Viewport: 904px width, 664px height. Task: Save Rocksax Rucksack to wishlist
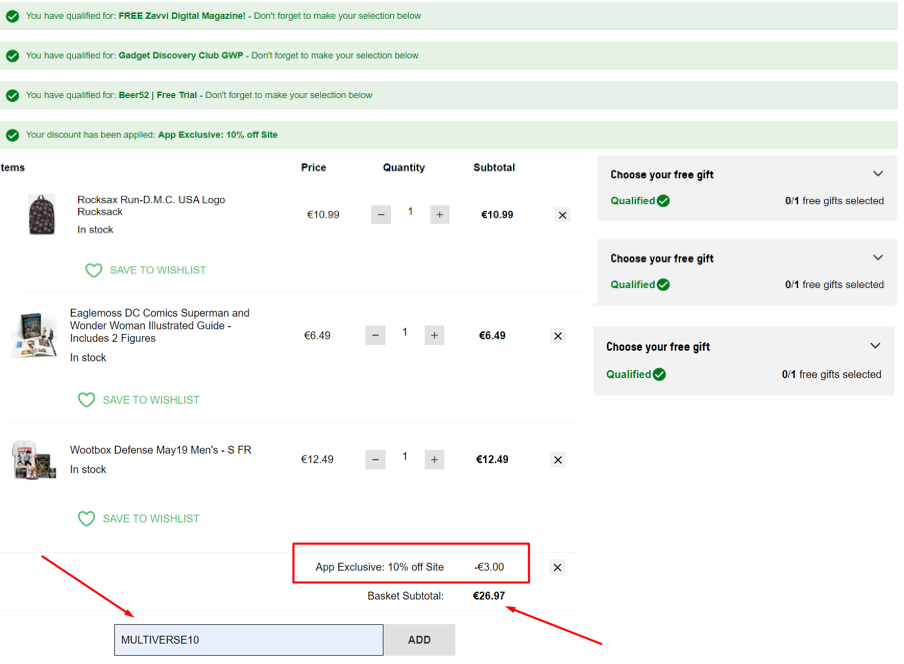(145, 270)
